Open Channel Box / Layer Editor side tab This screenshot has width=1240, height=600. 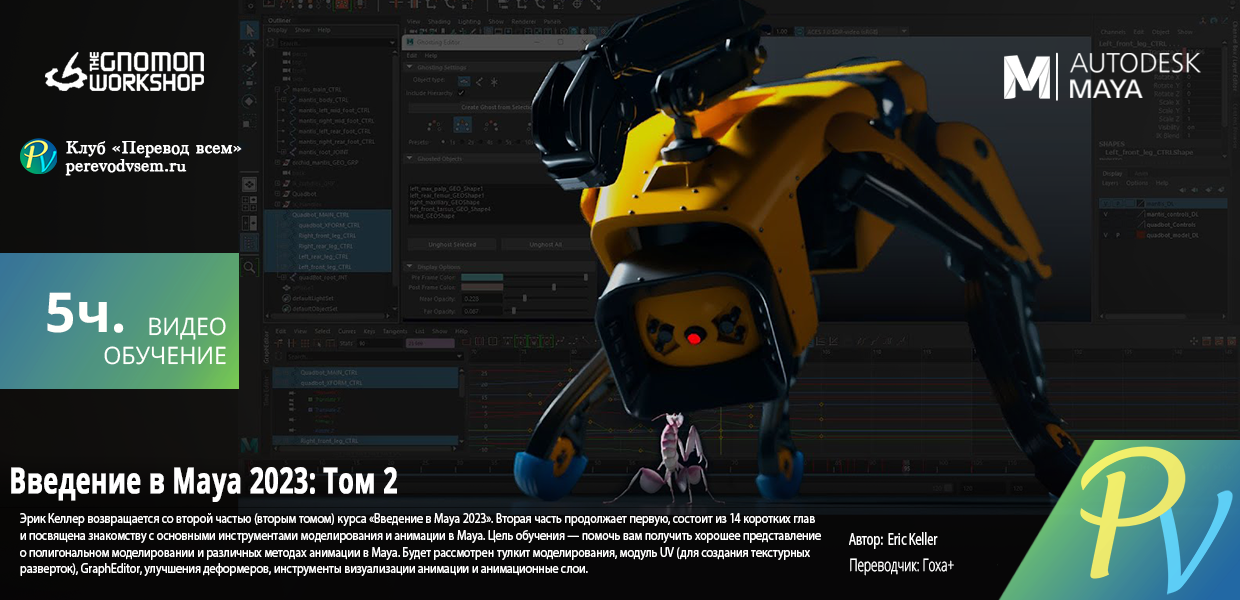(x=1236, y=56)
